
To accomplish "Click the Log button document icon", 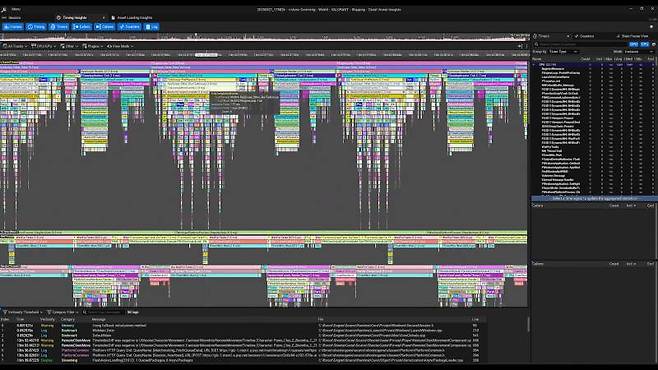I will [x=148, y=27].
